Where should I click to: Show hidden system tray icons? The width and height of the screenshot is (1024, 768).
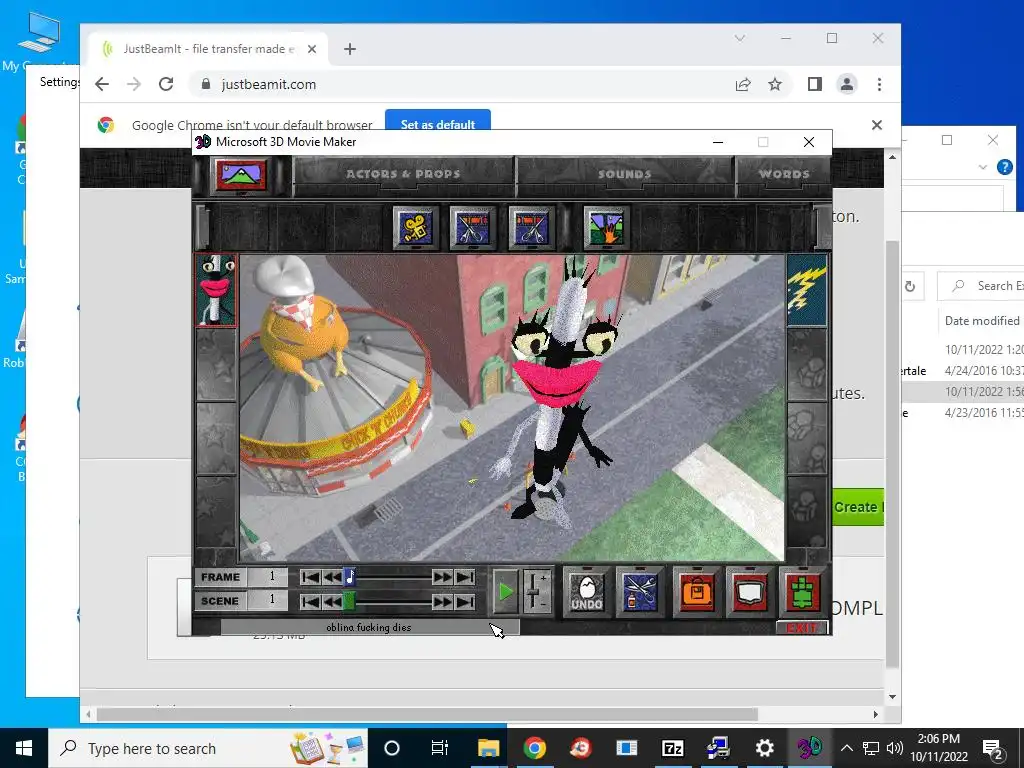tap(846, 748)
